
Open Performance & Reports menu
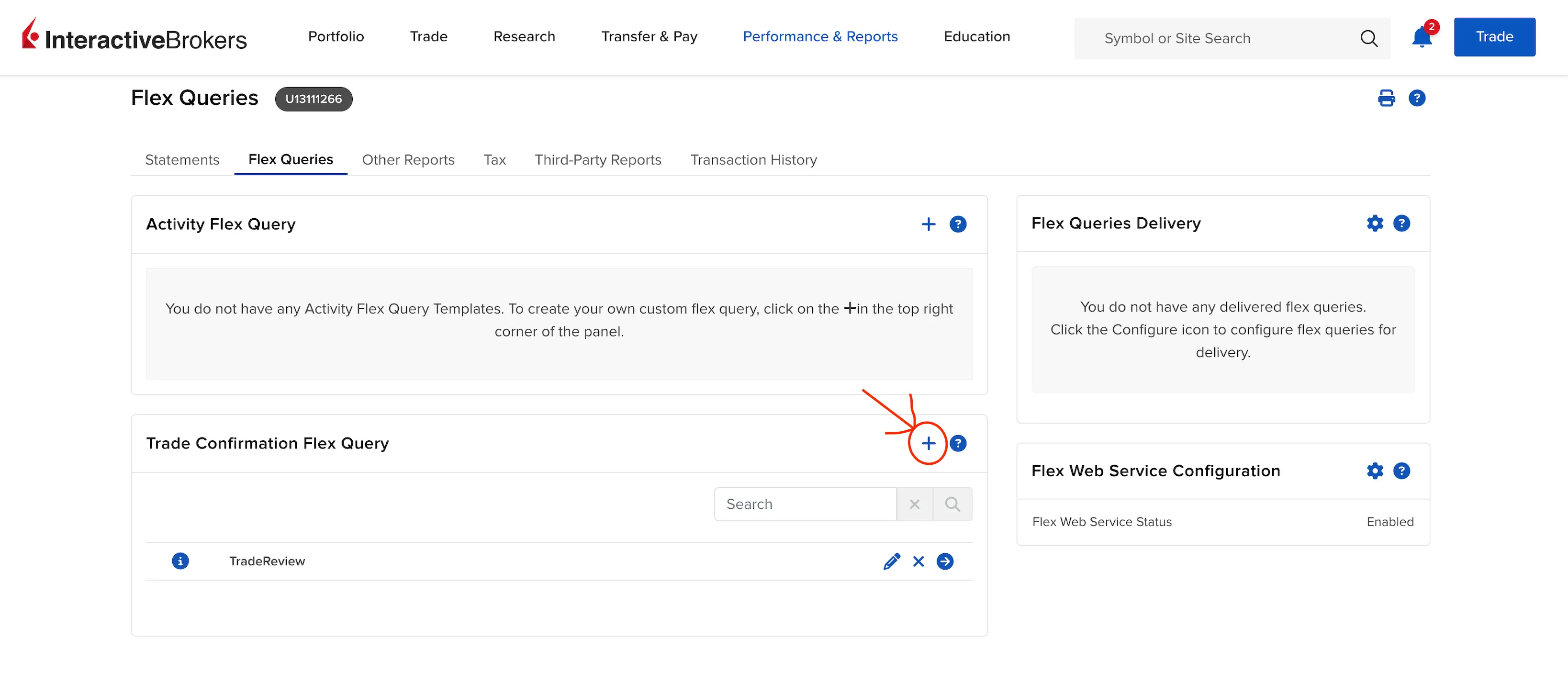(820, 36)
